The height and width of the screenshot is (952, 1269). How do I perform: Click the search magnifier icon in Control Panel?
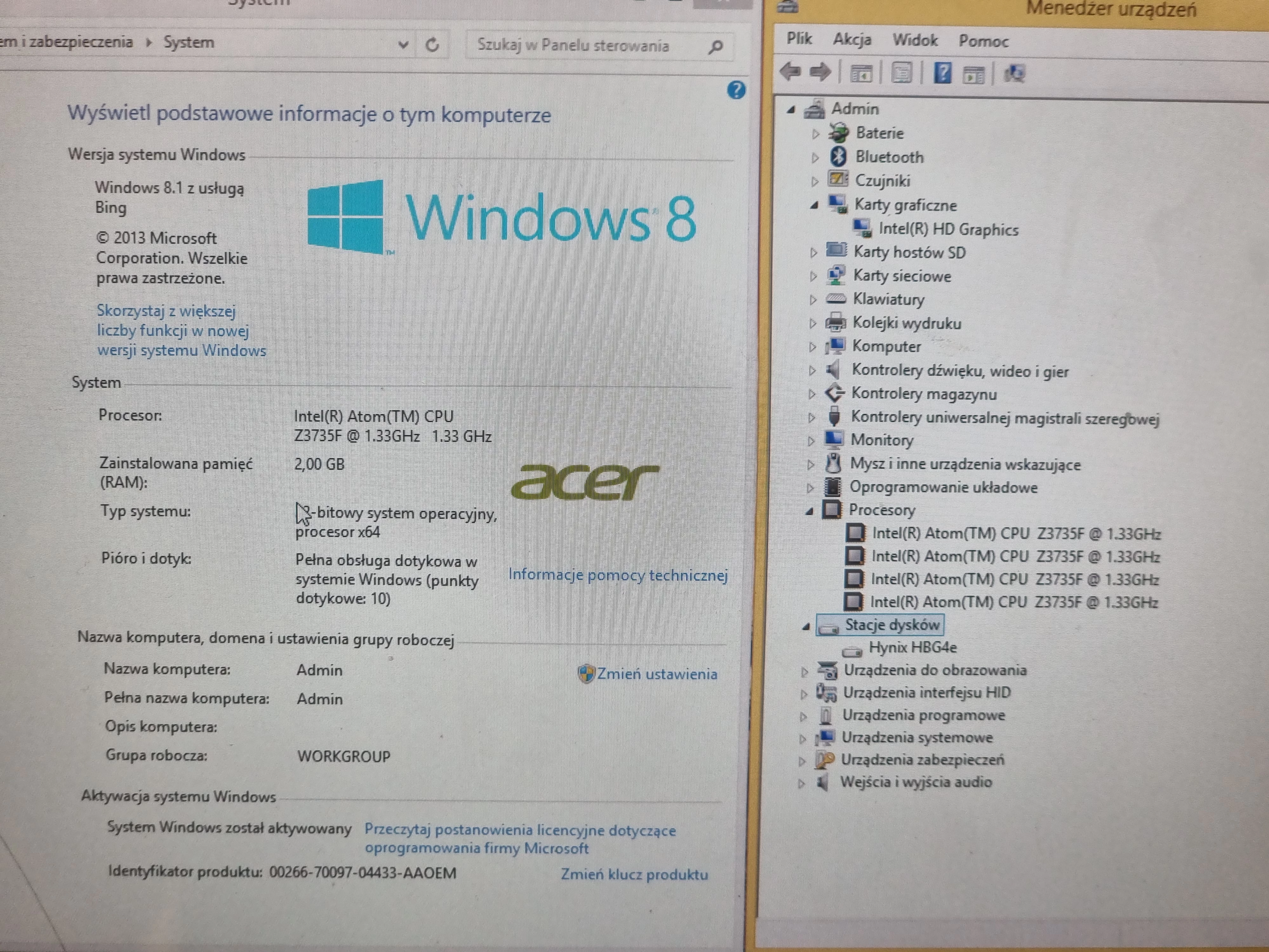tap(715, 47)
